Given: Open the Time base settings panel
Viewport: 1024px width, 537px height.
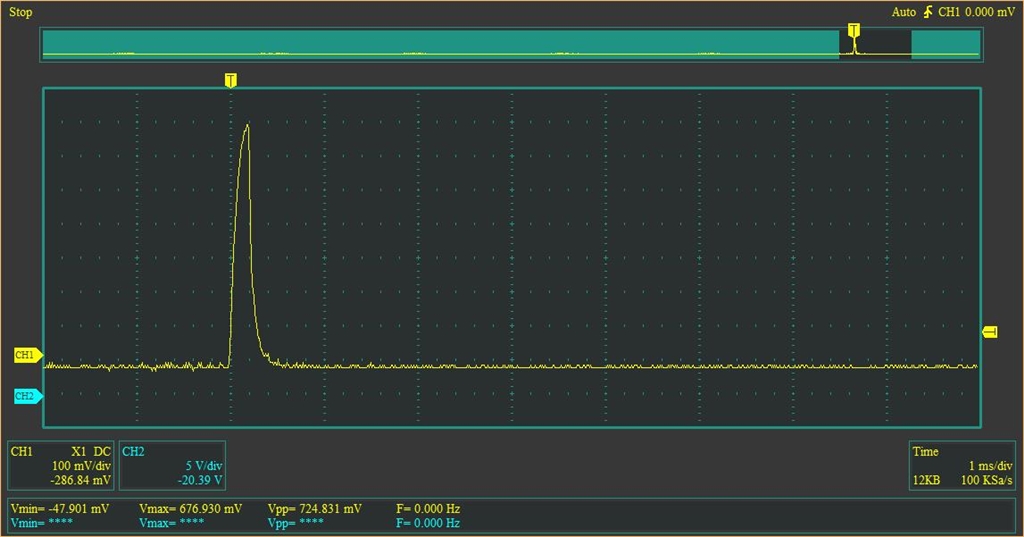Looking at the screenshot, I should (x=962, y=466).
